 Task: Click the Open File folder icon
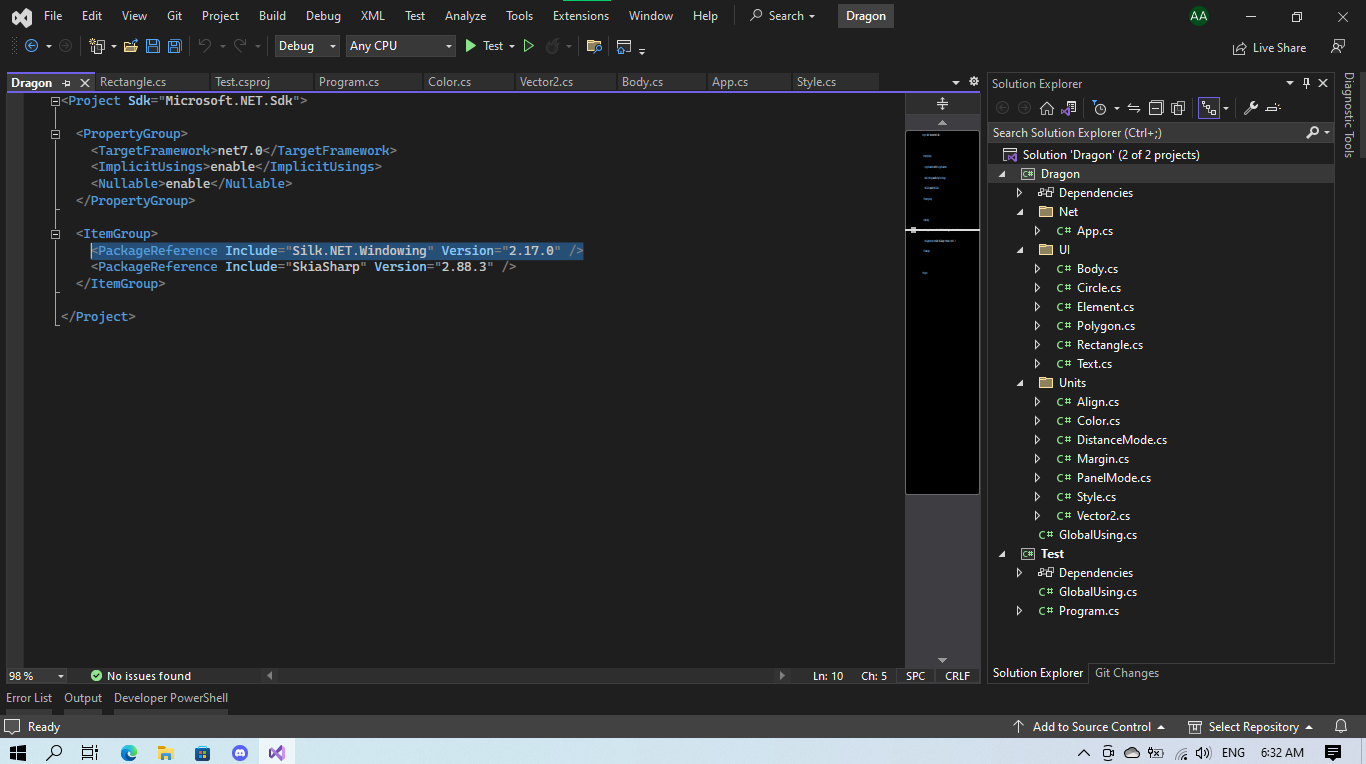pyautogui.click(x=131, y=46)
